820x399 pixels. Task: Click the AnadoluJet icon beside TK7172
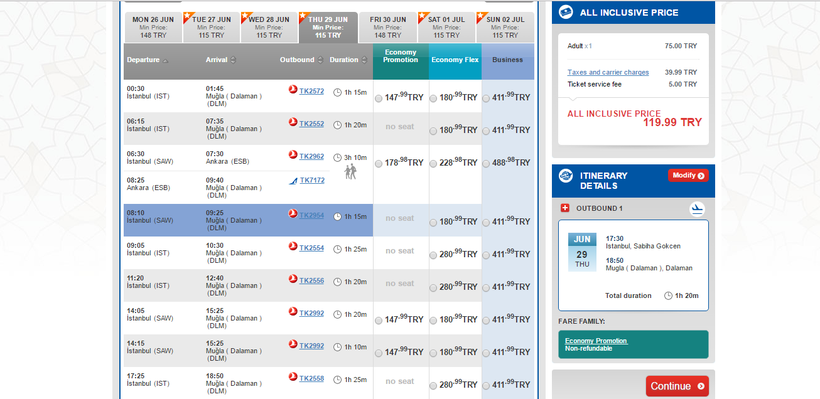point(293,181)
